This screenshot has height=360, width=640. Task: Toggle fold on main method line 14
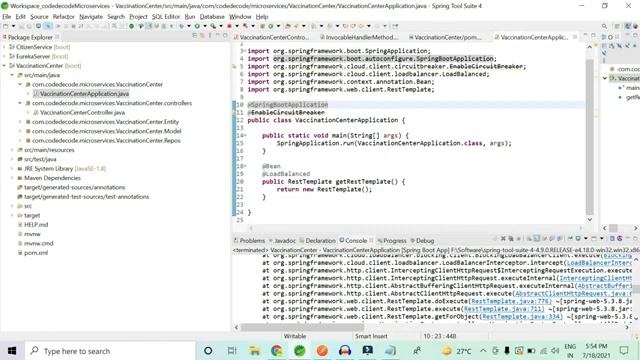click(x=244, y=136)
